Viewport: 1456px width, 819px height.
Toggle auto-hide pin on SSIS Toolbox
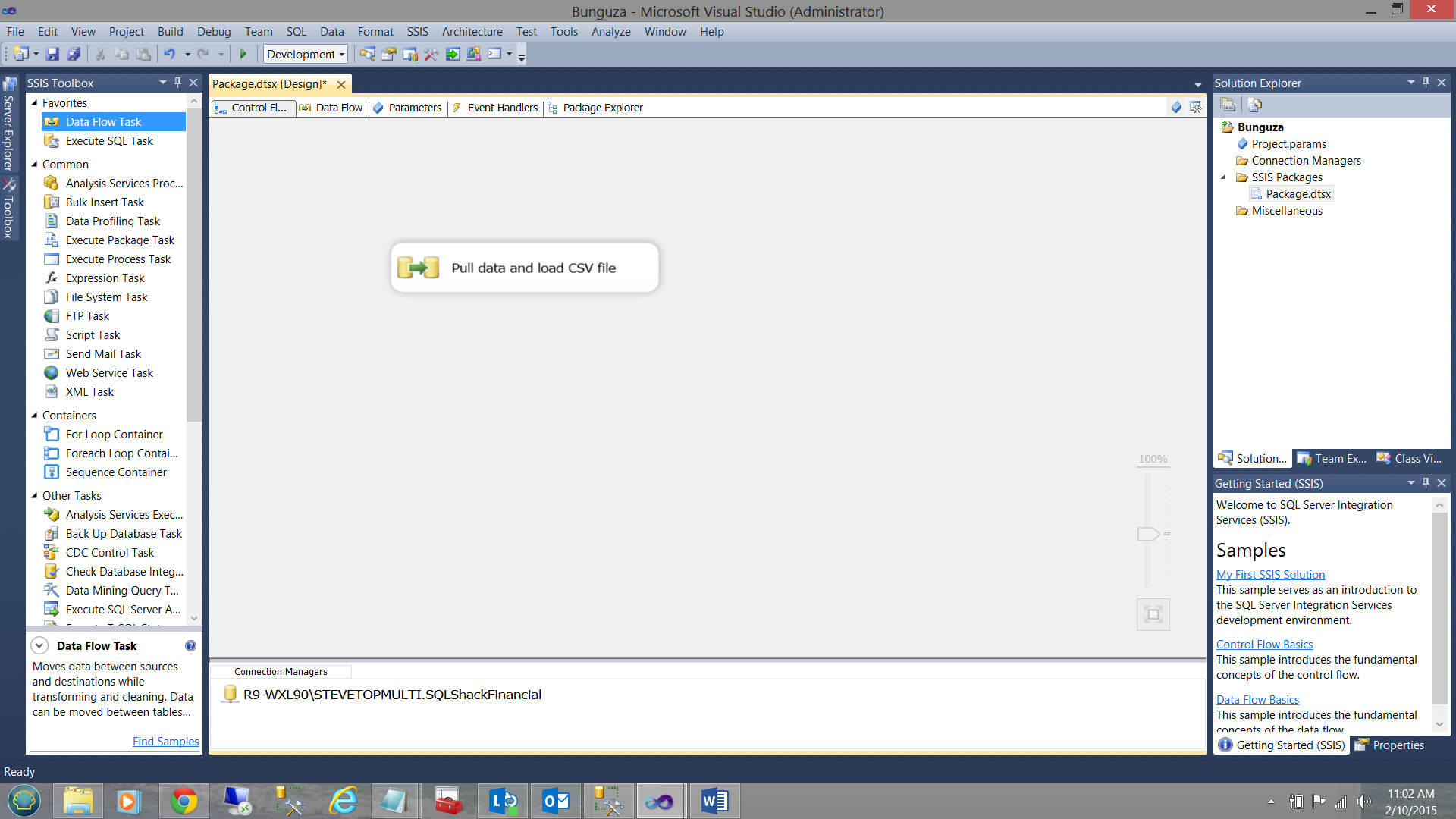[x=178, y=83]
